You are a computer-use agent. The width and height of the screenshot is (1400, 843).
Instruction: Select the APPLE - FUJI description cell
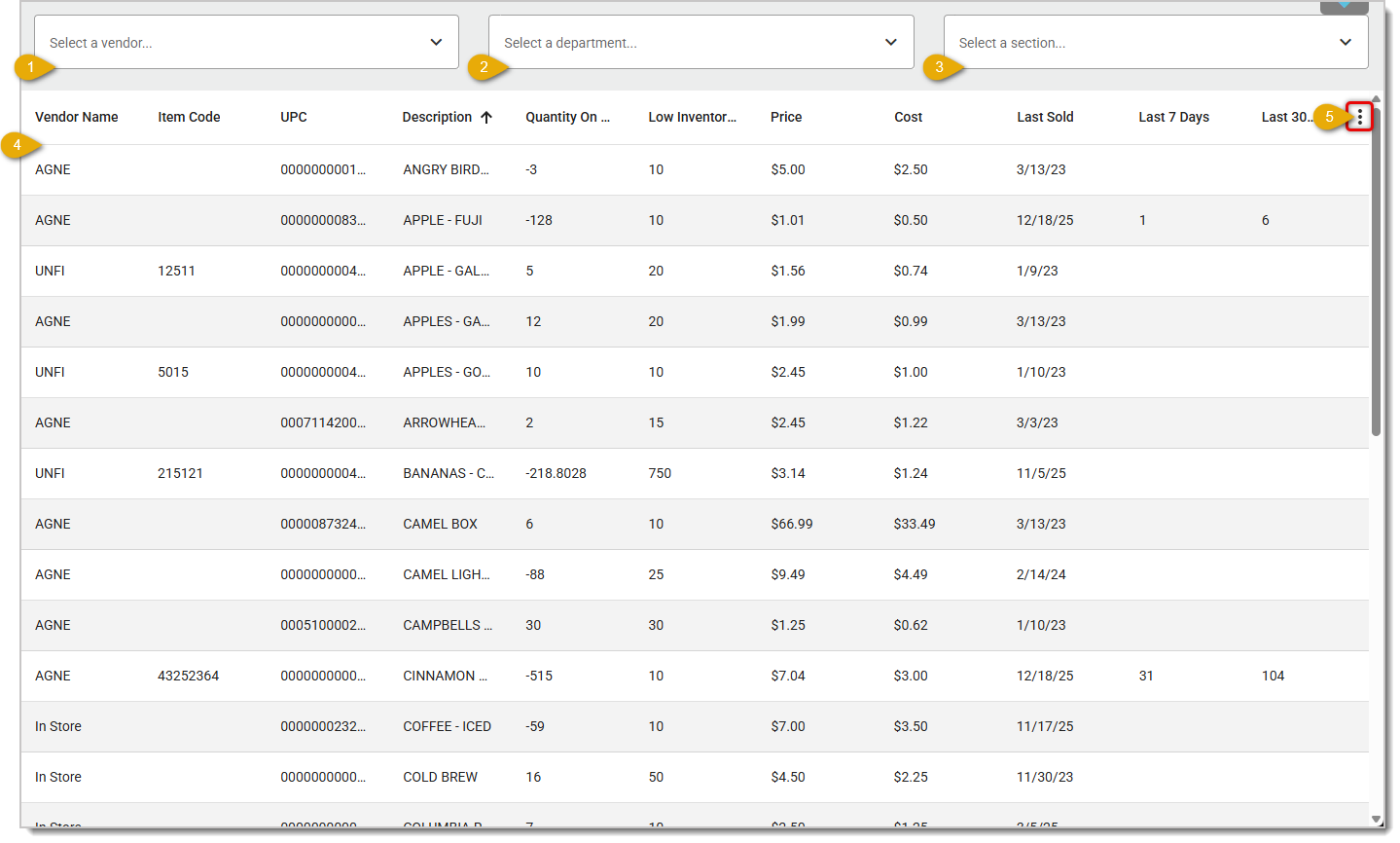[443, 220]
